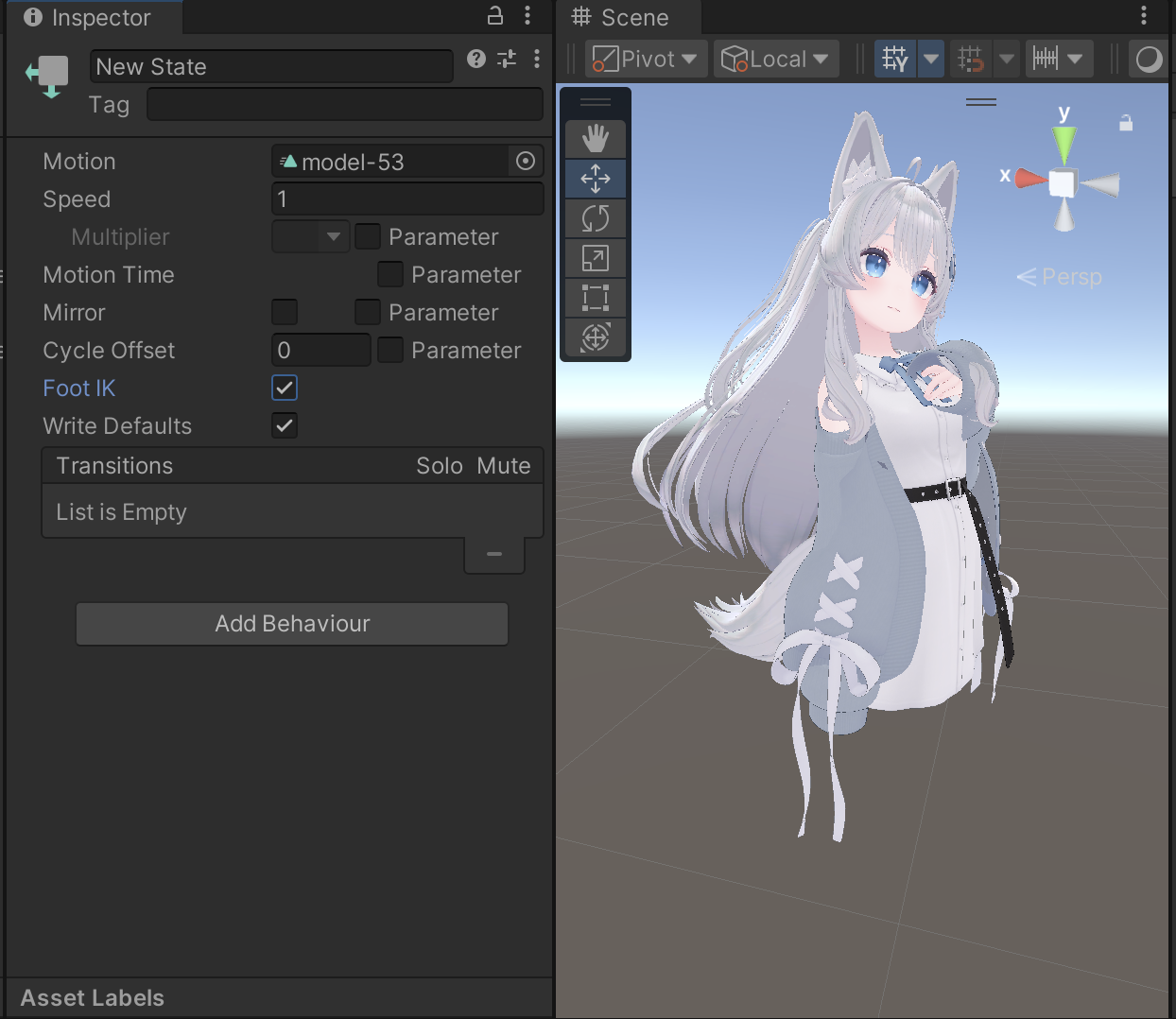Enable the Cycle Offset Parameter checkbox
Screen dimensions: 1176x1019
point(390,350)
